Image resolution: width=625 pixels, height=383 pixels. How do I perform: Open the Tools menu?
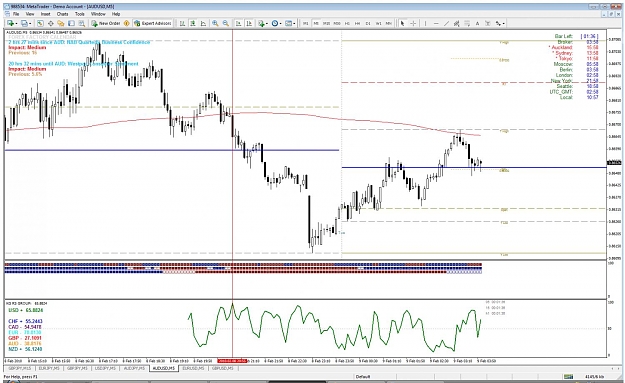tap(80, 14)
